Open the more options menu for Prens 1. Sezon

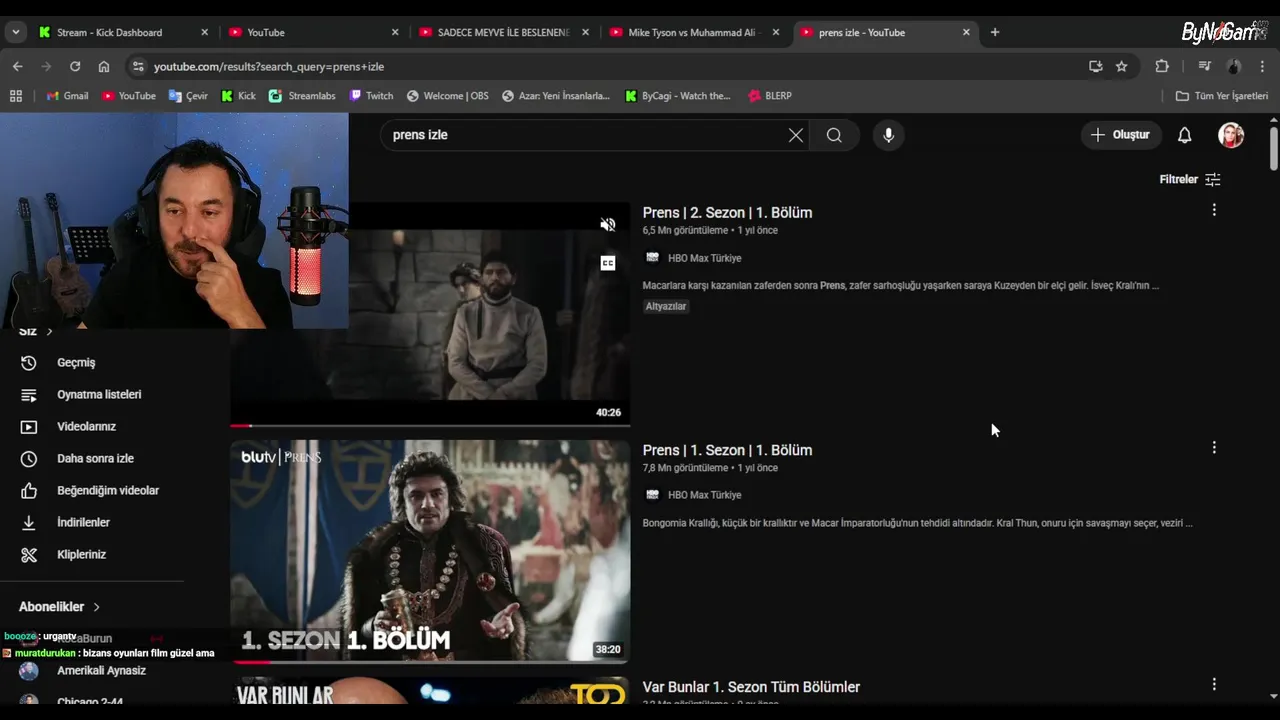[x=1214, y=447]
